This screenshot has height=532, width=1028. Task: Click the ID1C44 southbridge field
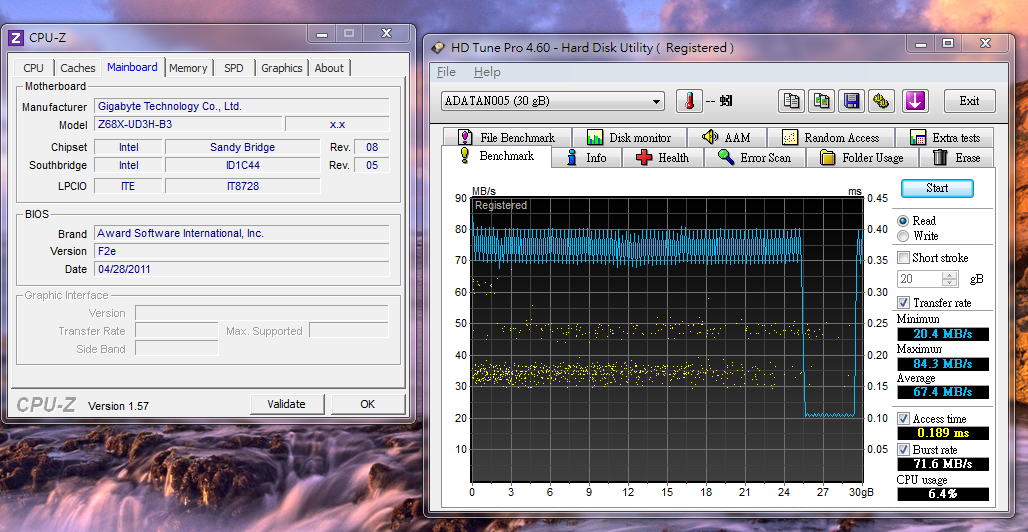pos(243,165)
